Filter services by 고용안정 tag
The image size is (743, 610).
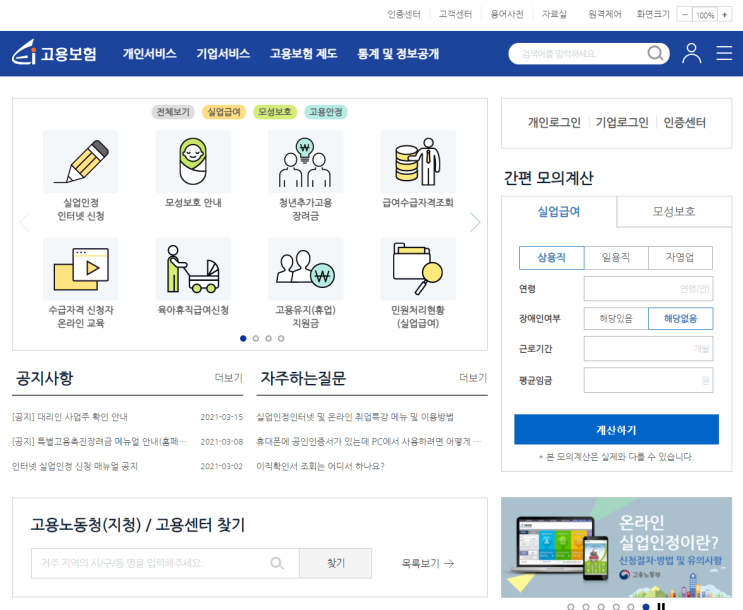(326, 112)
